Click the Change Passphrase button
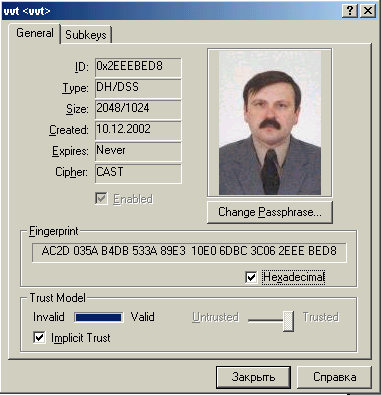This screenshot has height=395, width=381. [x=270, y=212]
